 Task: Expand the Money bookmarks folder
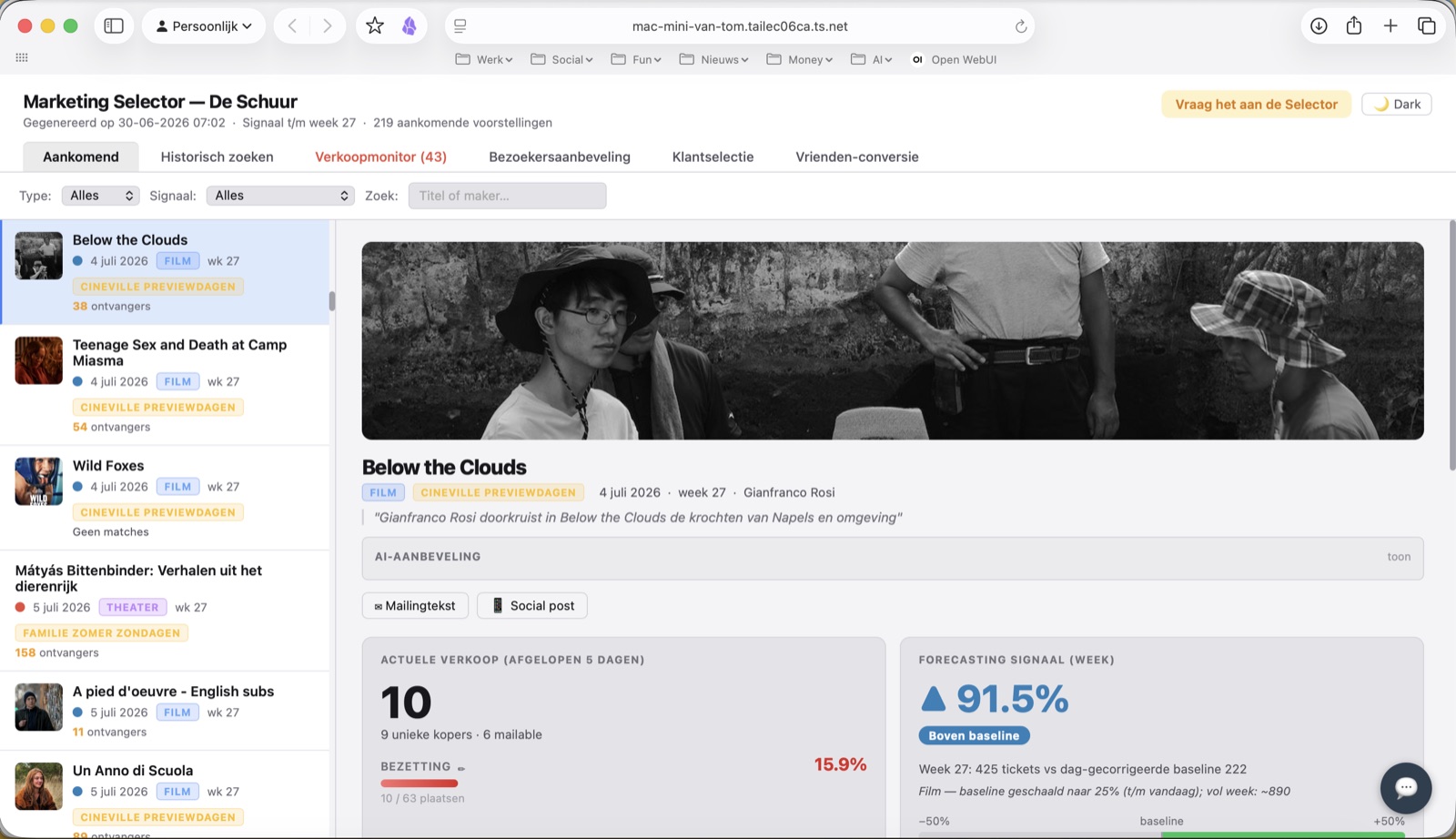800,59
